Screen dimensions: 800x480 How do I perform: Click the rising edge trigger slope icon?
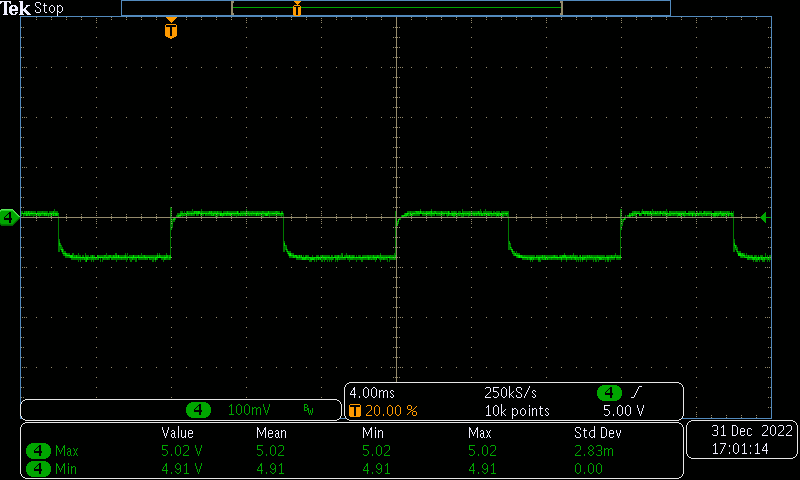[637, 393]
